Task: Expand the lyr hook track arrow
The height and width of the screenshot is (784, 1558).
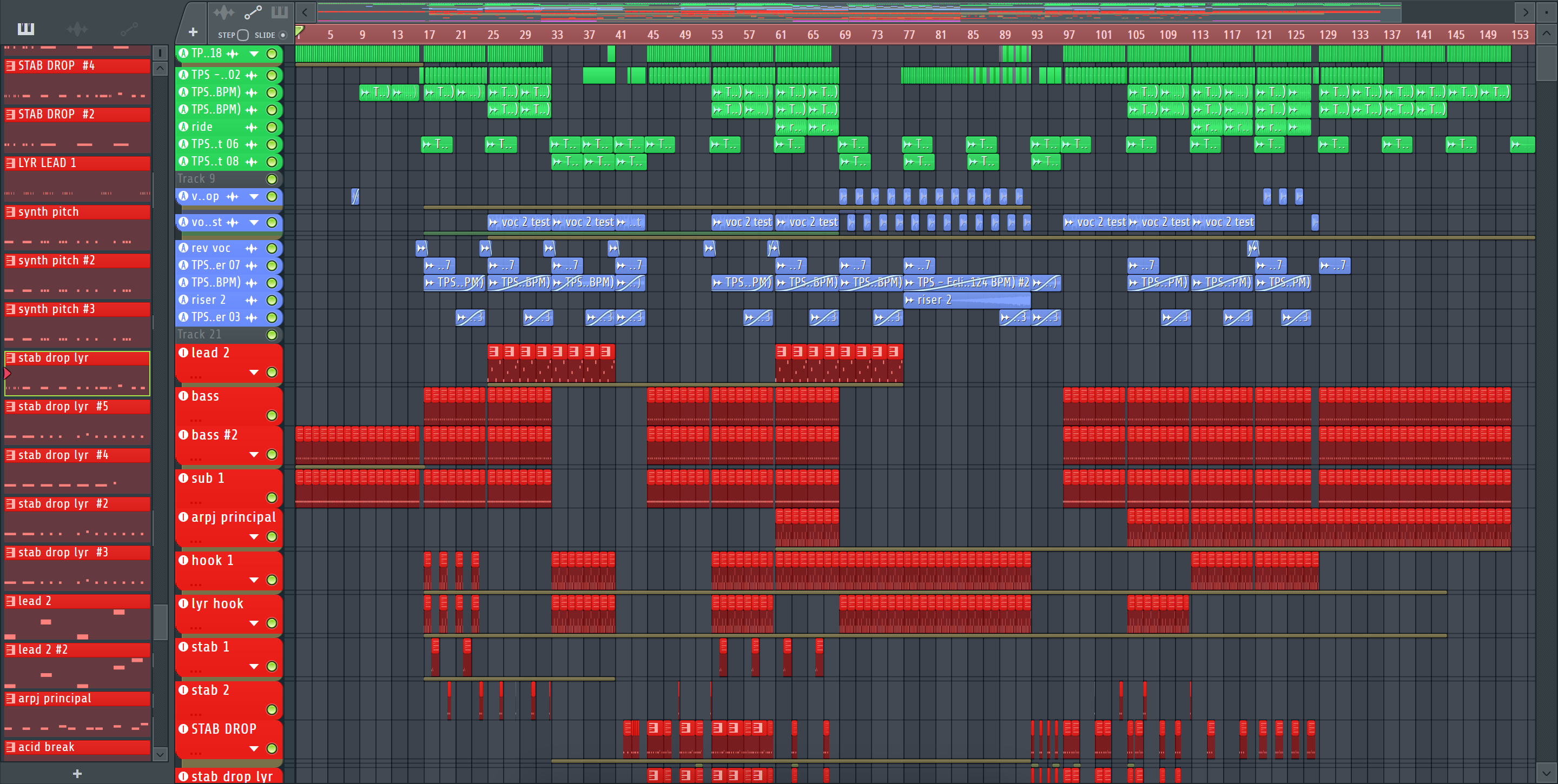Action: tap(255, 623)
